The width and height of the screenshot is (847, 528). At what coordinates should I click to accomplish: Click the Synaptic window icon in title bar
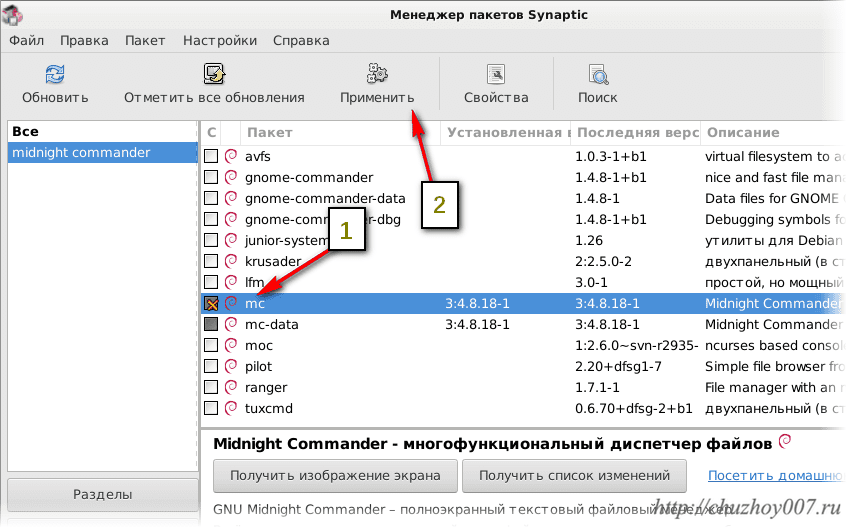coord(14,13)
